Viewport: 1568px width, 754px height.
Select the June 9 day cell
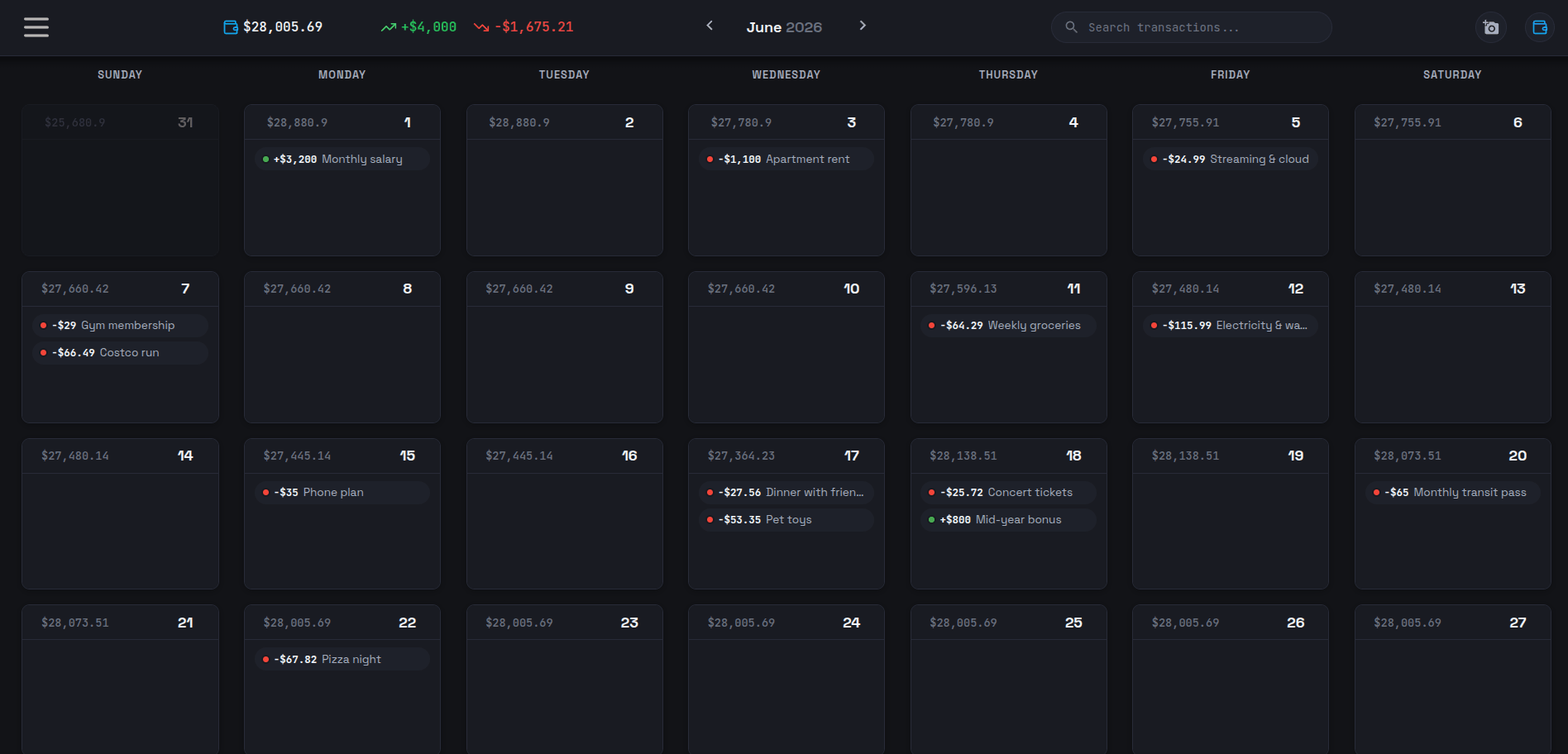[564, 347]
